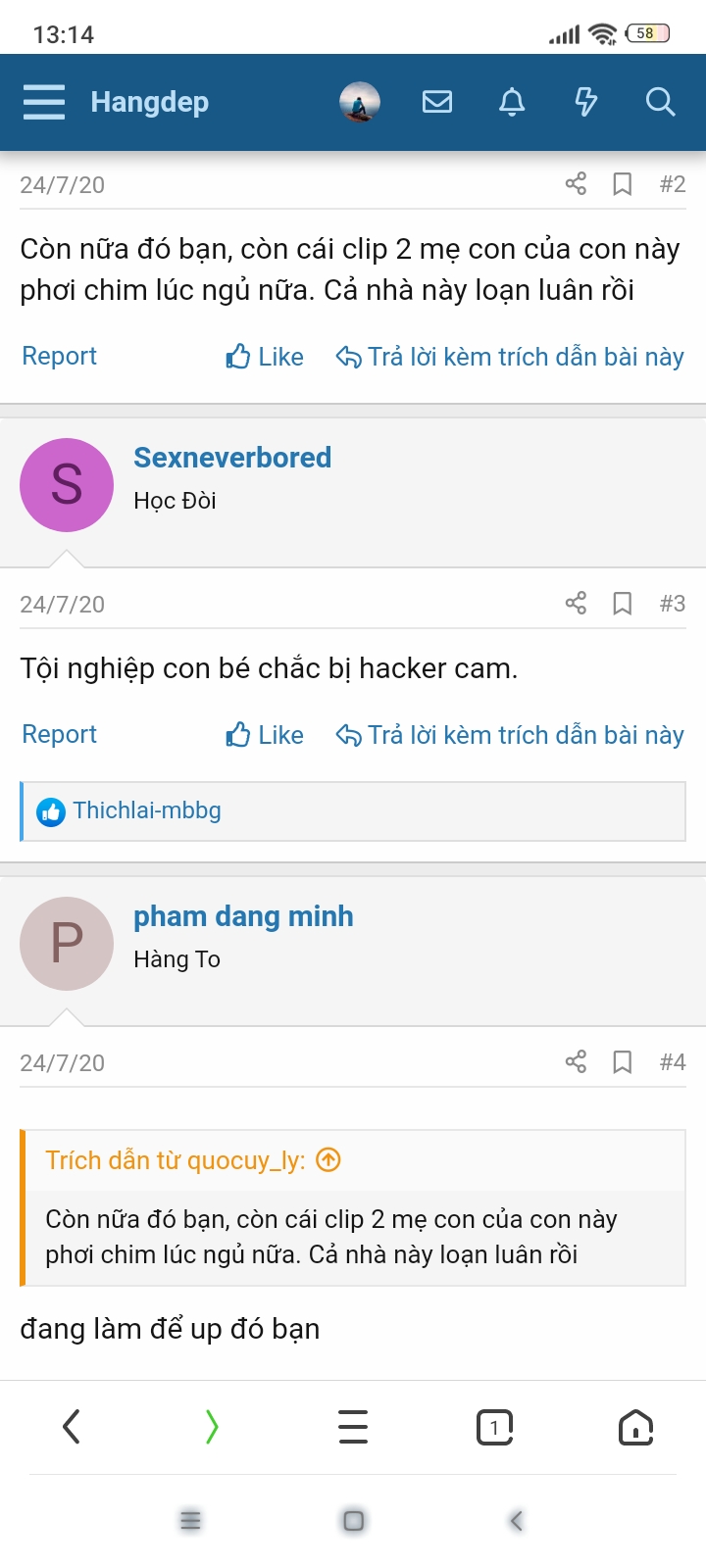Go to browser home page icon
The height and width of the screenshot is (1568, 706).
(x=635, y=1427)
